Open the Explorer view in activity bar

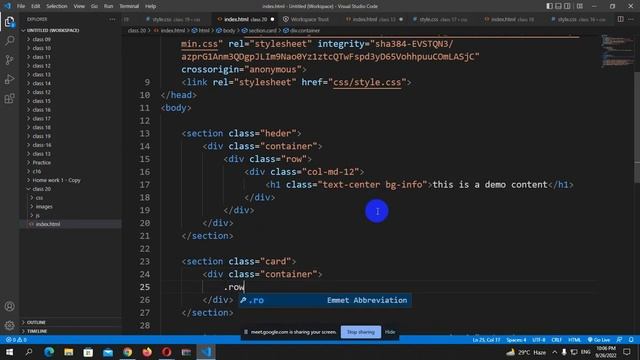(9, 22)
